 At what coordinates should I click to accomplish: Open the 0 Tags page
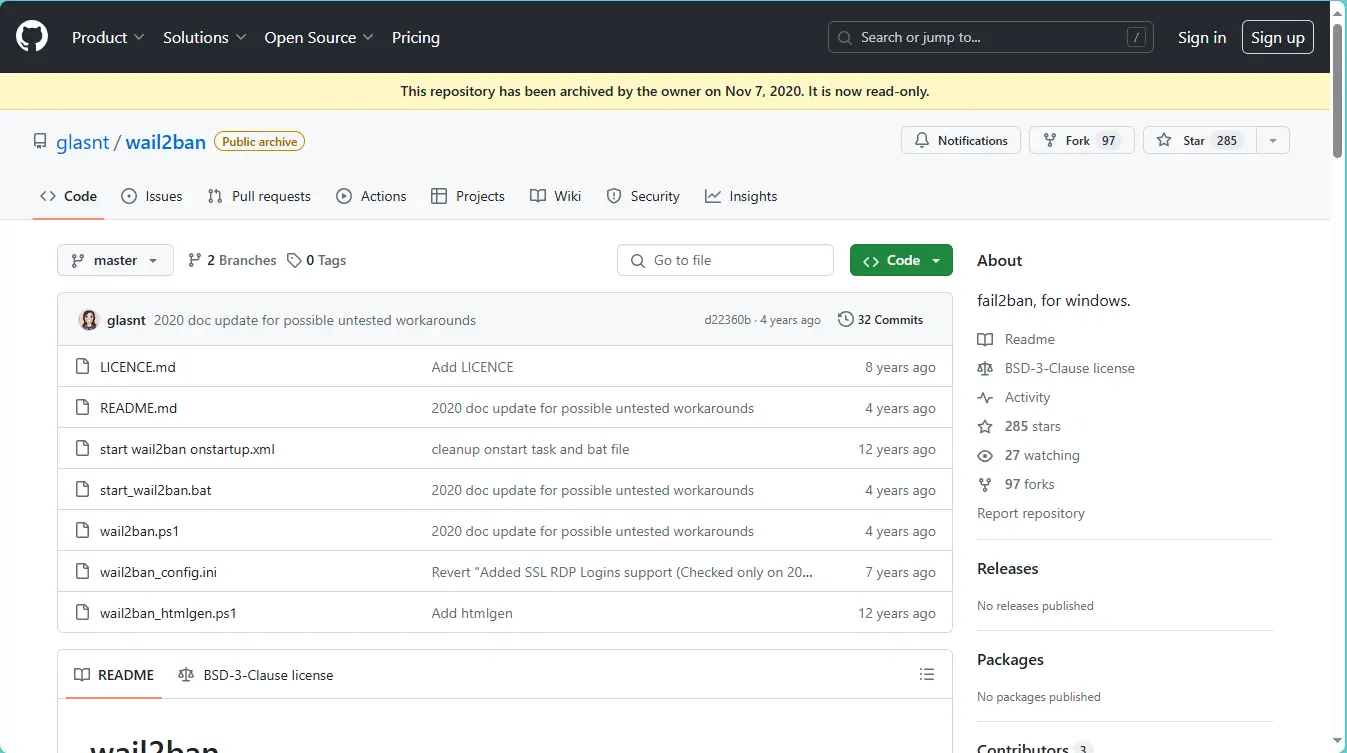[x=316, y=260]
